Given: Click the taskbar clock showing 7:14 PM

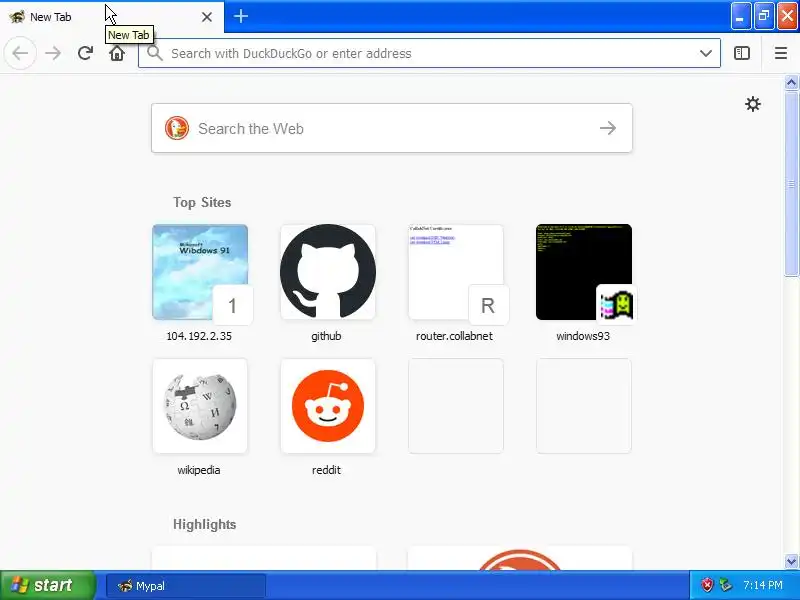Looking at the screenshot, I should [762, 585].
